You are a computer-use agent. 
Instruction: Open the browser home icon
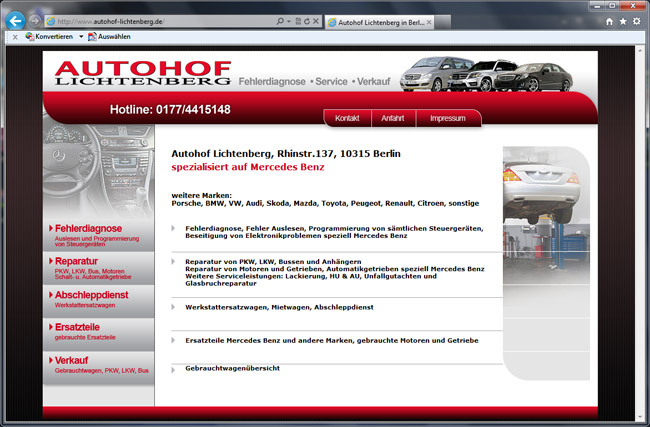click(x=609, y=21)
